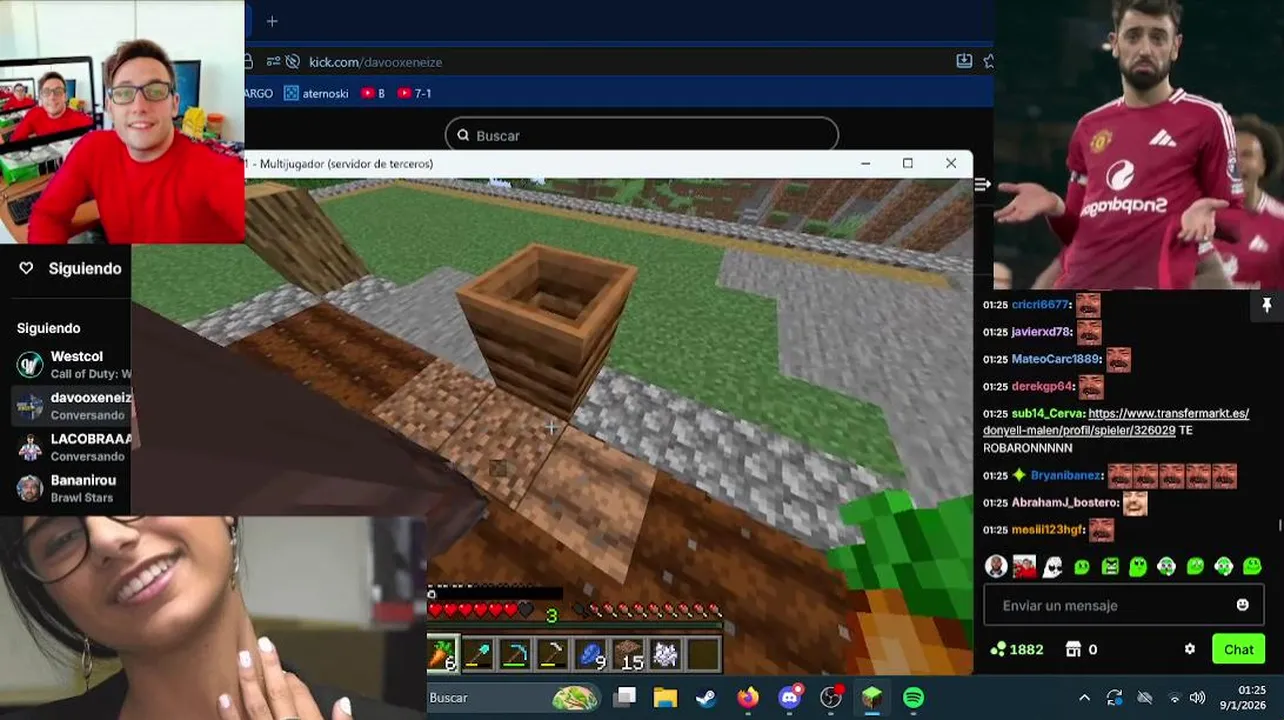Open the YouTube bookmark labeled B
1284x720 pixels.
tap(373, 93)
